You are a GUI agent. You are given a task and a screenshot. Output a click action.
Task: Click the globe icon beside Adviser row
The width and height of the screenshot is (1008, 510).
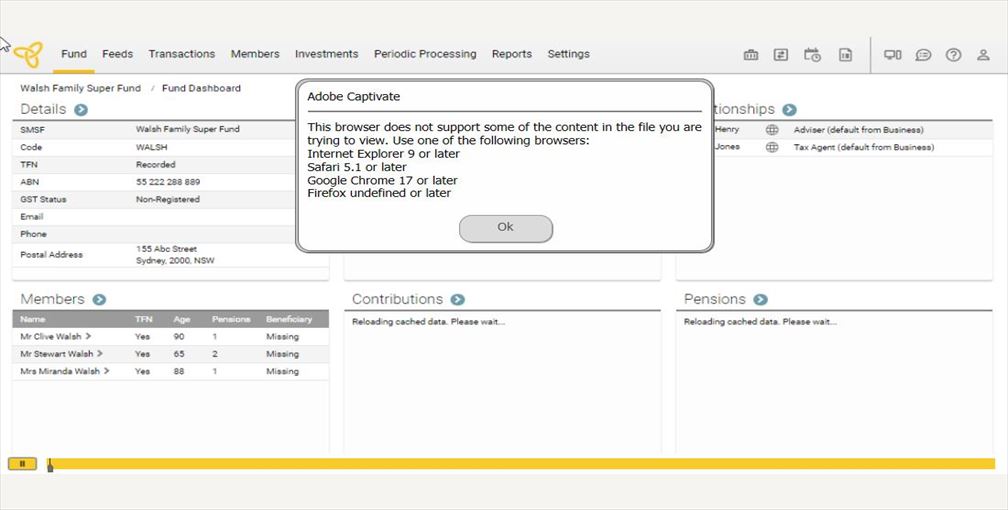pyautogui.click(x=772, y=130)
